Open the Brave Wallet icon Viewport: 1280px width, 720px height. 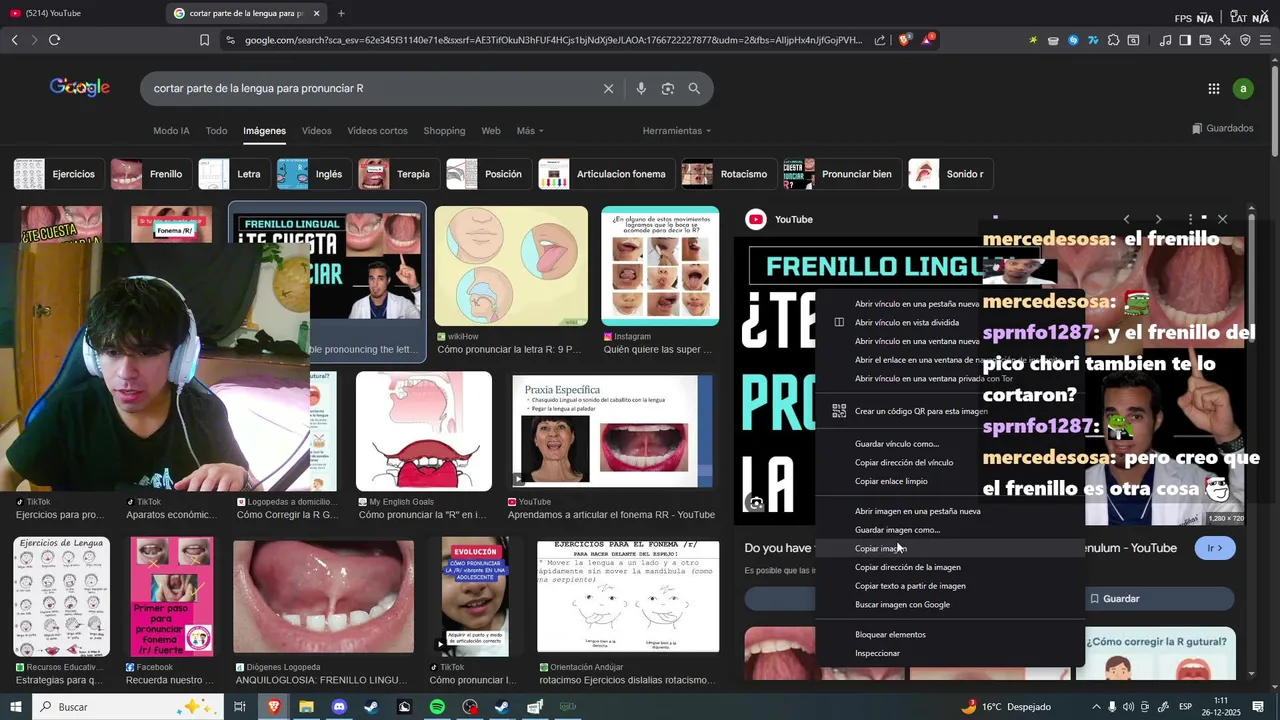[x=1205, y=40]
